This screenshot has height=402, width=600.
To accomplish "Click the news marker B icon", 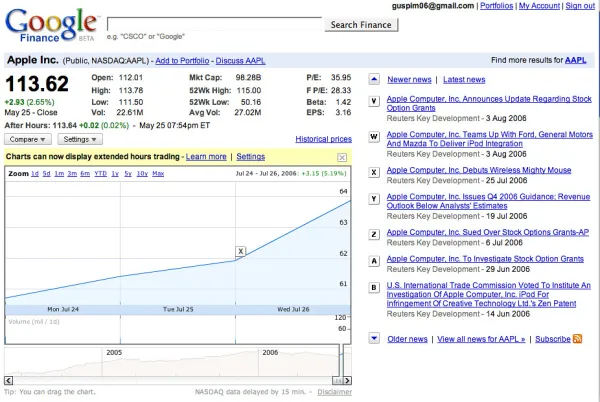I will coord(374,288).
